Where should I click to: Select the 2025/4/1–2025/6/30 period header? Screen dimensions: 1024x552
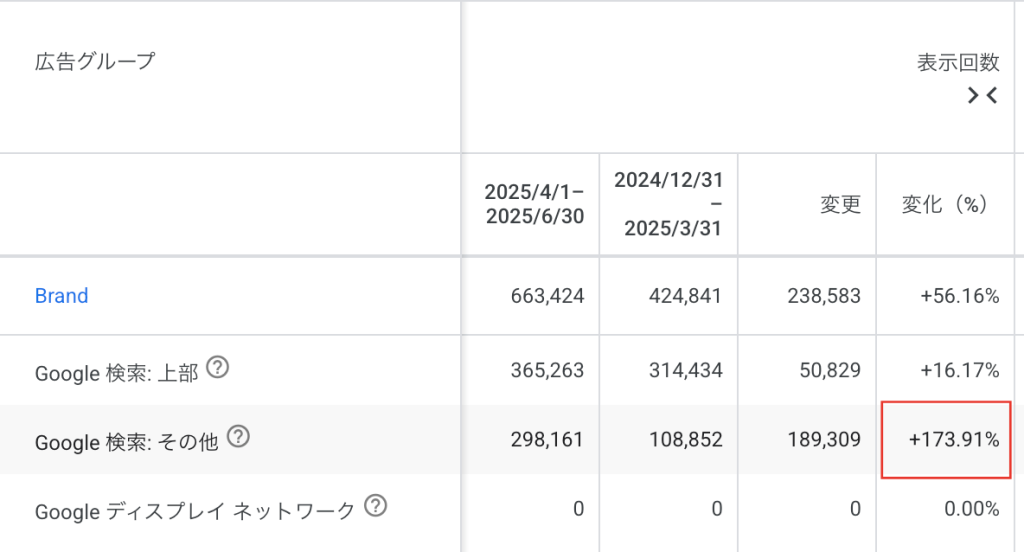coord(534,204)
